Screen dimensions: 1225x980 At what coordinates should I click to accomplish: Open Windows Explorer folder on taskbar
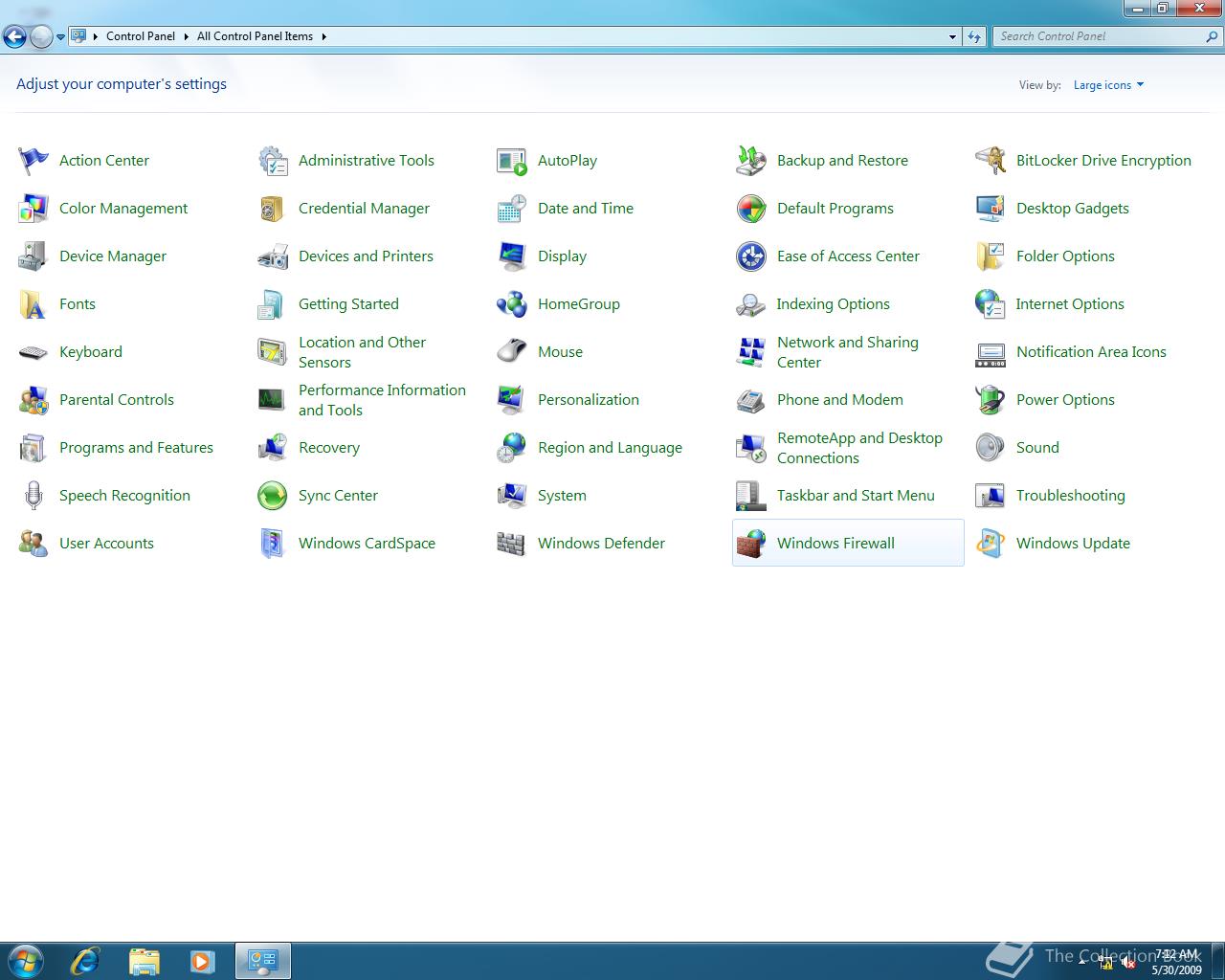[144, 961]
